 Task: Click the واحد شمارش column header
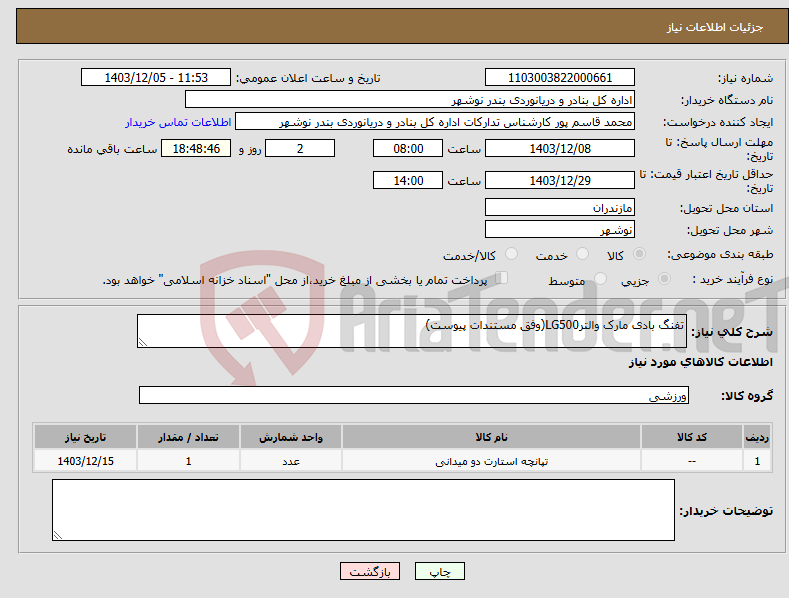tap(291, 437)
